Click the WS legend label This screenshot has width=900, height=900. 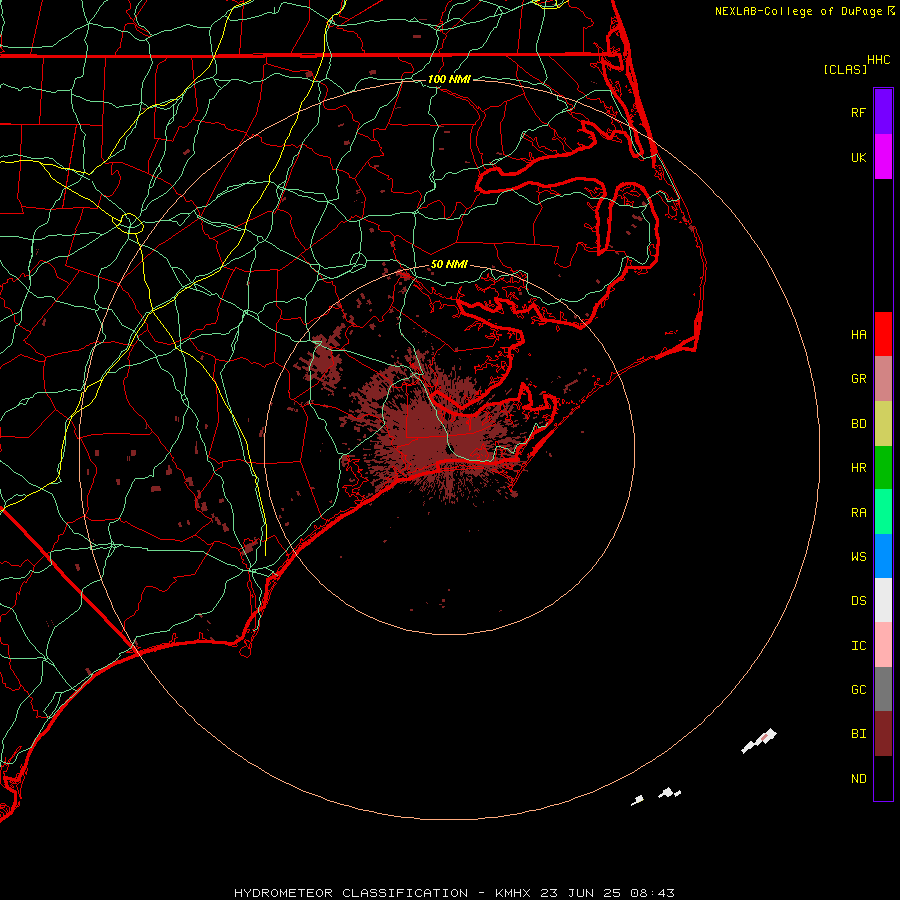tap(858, 556)
